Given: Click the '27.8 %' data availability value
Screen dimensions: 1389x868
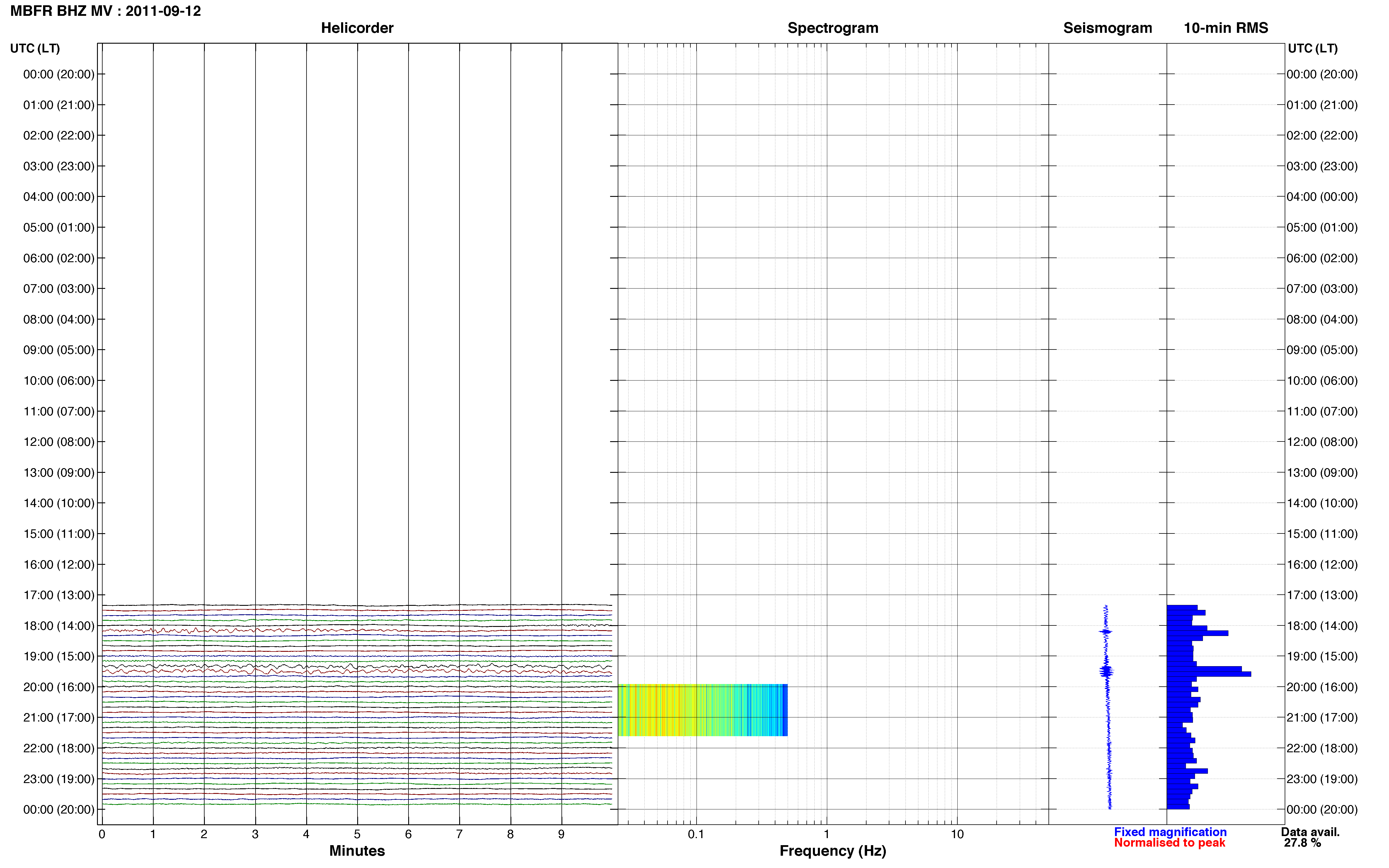Looking at the screenshot, I should click(1302, 843).
